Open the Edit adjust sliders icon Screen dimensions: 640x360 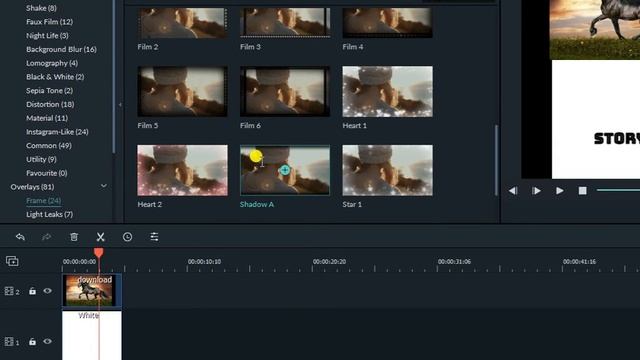click(x=154, y=237)
